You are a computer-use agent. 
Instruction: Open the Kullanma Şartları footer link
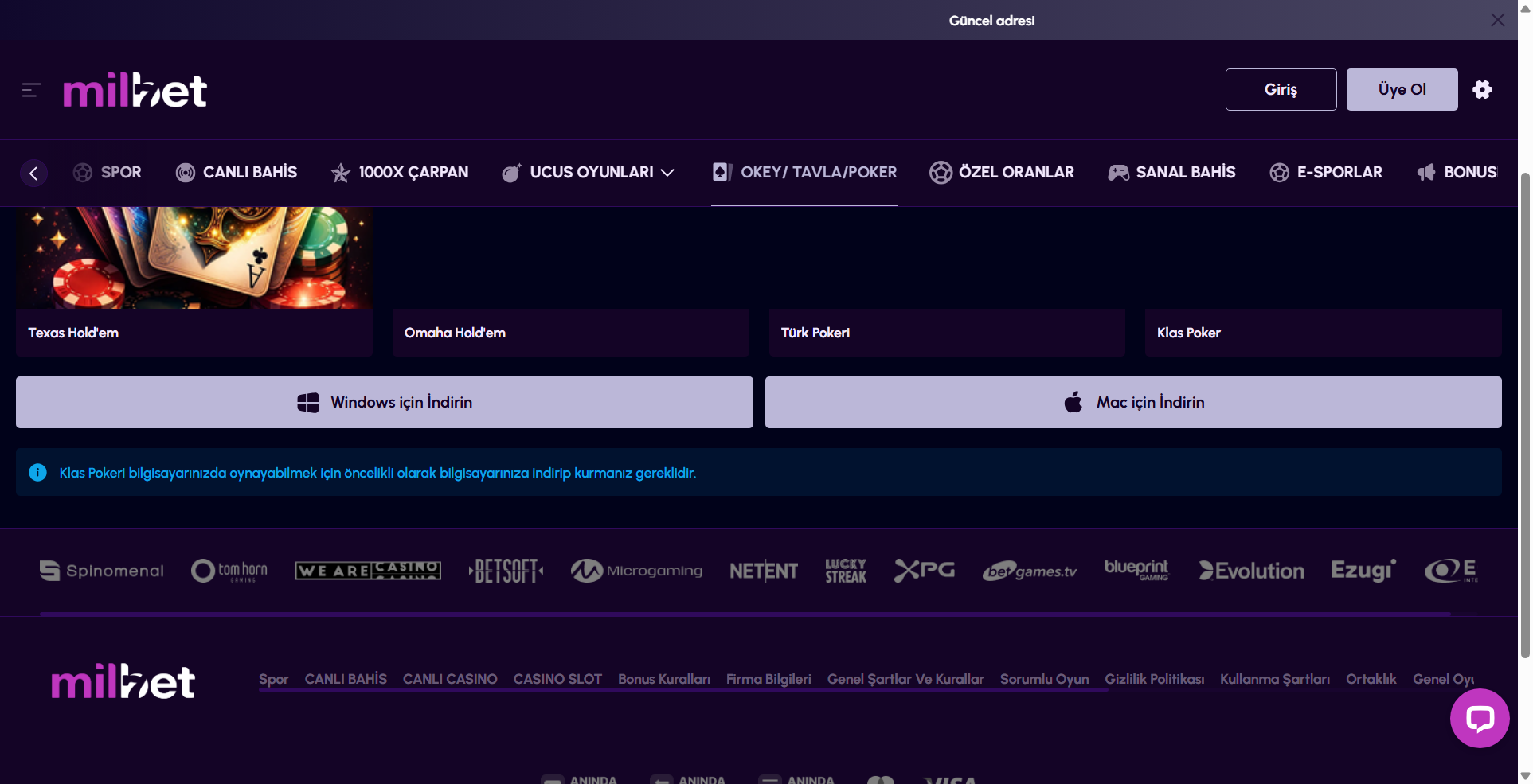click(1275, 679)
